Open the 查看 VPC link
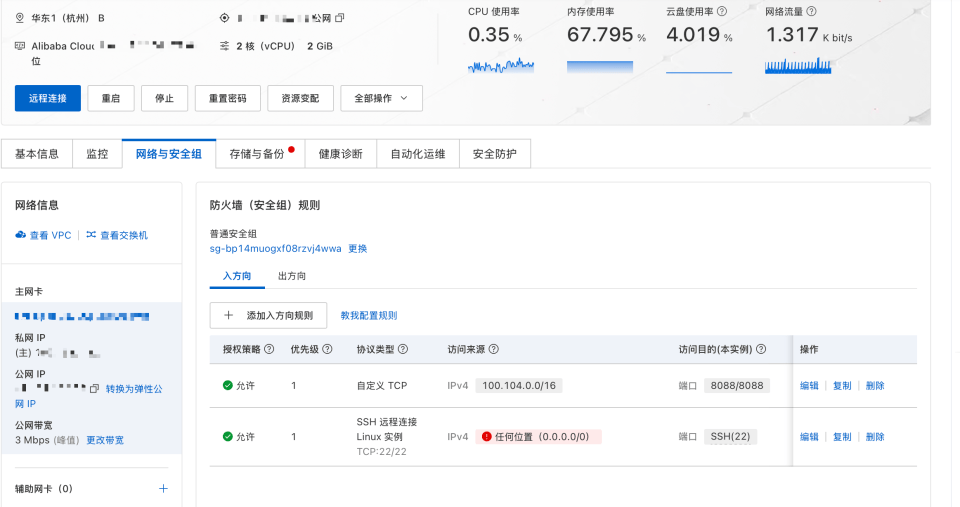 43,235
